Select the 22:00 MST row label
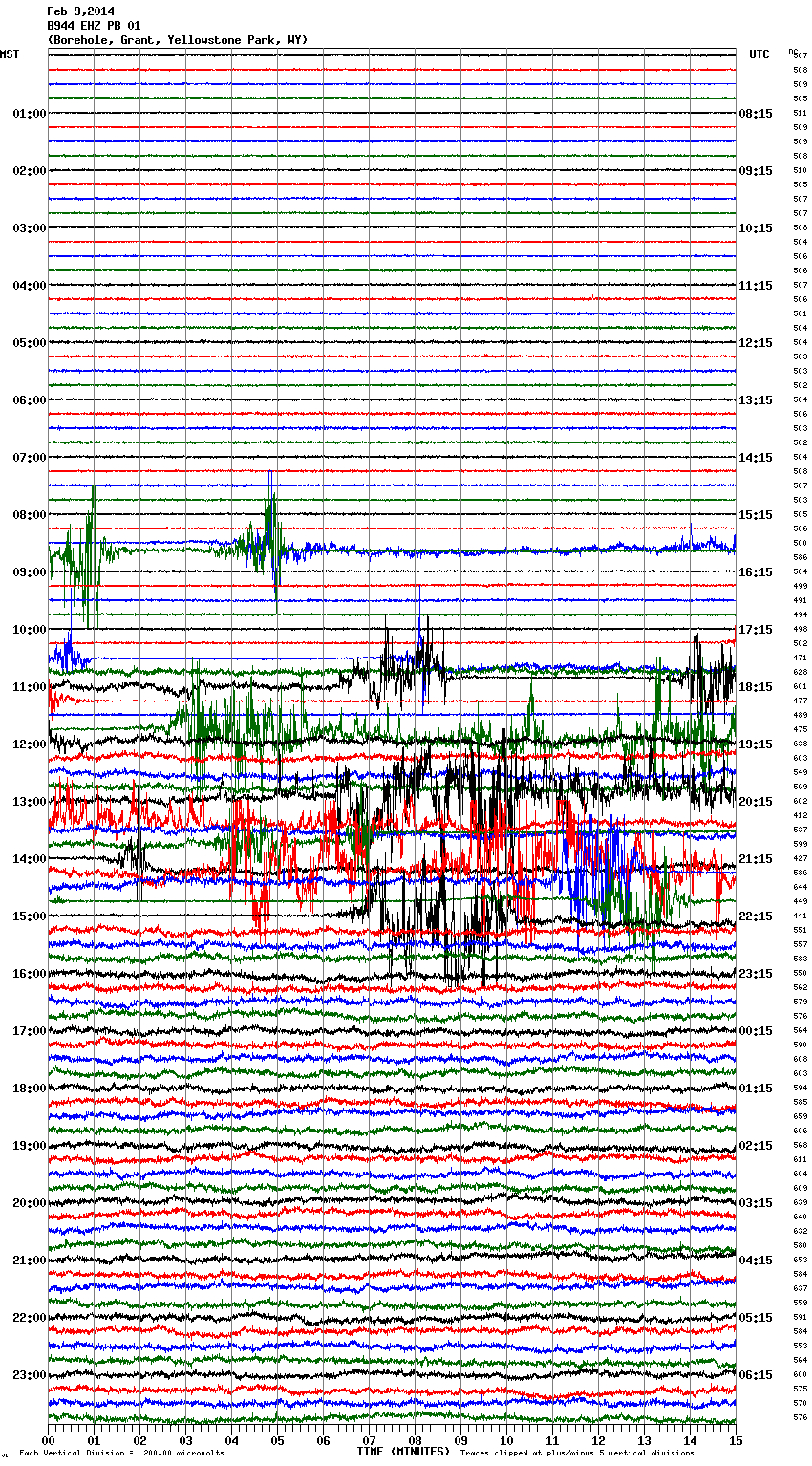The height and width of the screenshot is (1466, 812). pyautogui.click(x=30, y=1318)
